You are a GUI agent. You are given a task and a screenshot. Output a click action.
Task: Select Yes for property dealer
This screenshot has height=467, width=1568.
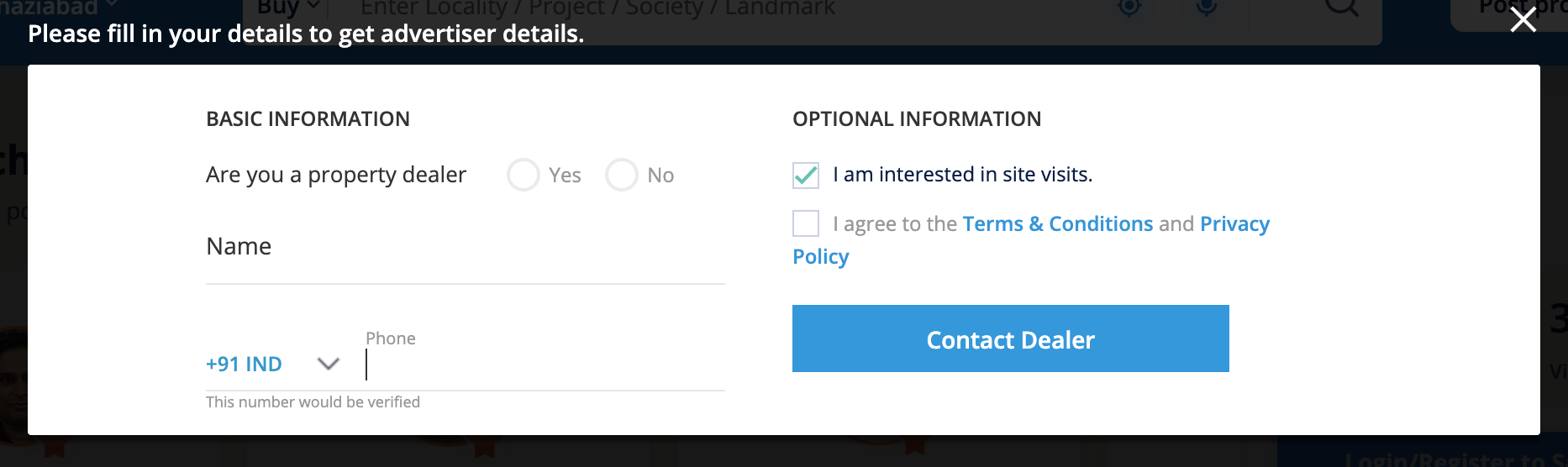point(524,175)
